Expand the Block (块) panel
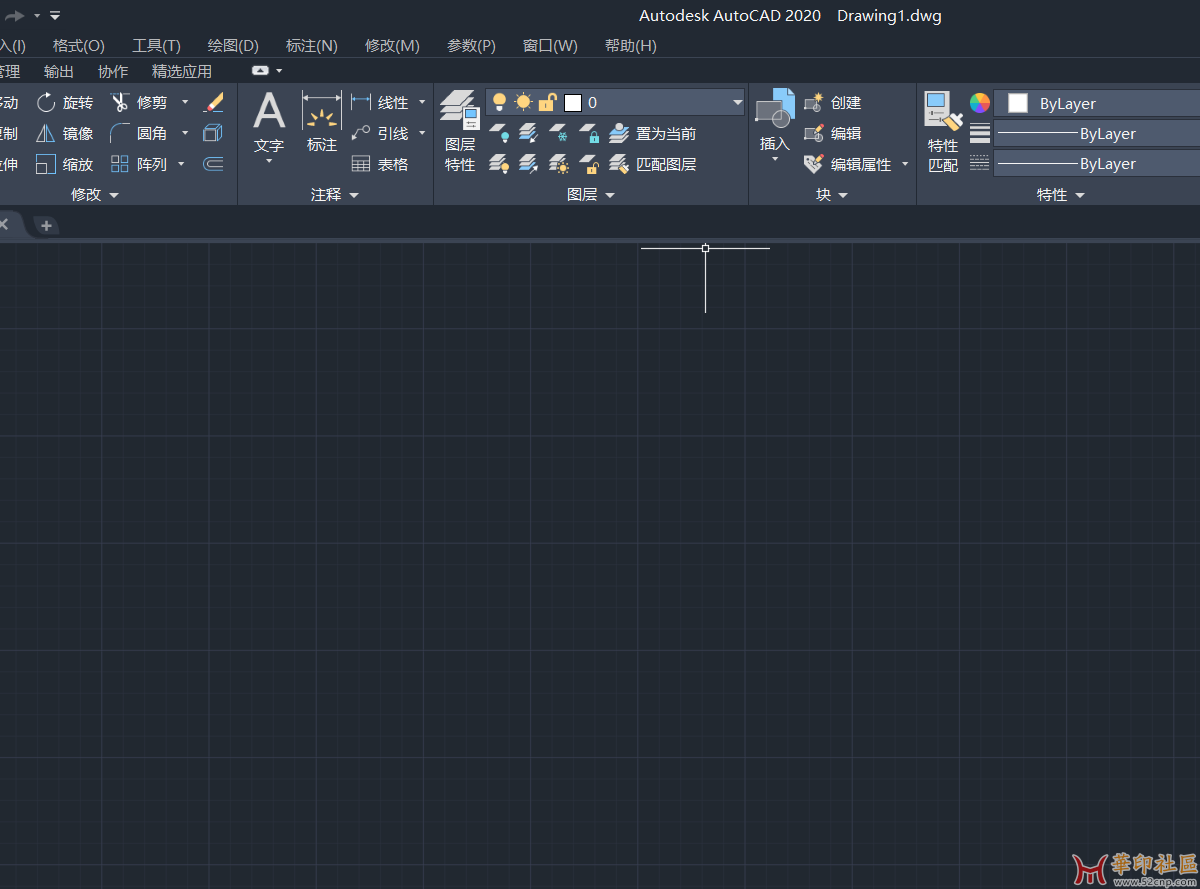1200x889 pixels. tap(832, 195)
